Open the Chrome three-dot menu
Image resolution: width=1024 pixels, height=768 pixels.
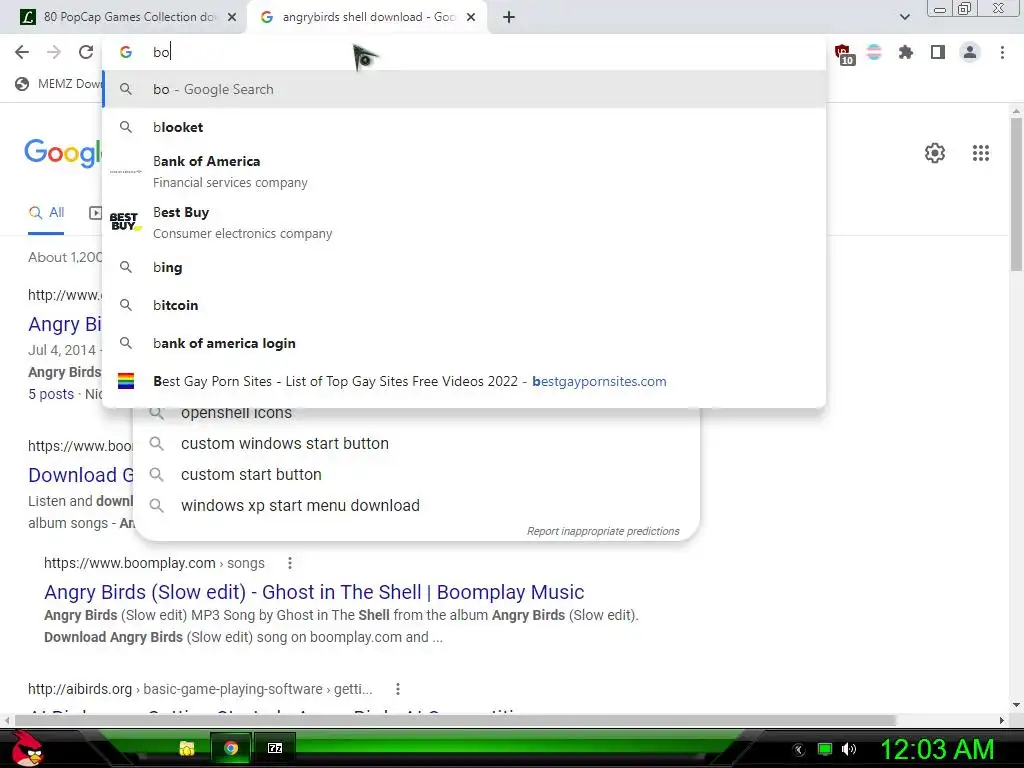(1002, 52)
